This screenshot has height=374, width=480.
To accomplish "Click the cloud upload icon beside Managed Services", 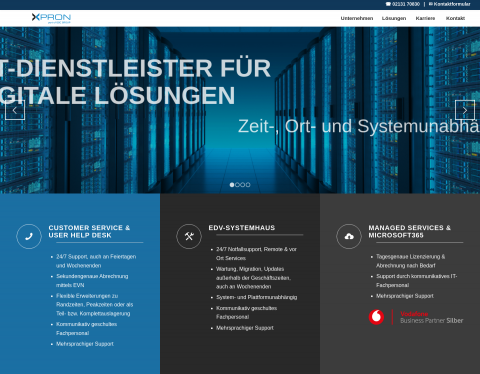I will (349, 236).
